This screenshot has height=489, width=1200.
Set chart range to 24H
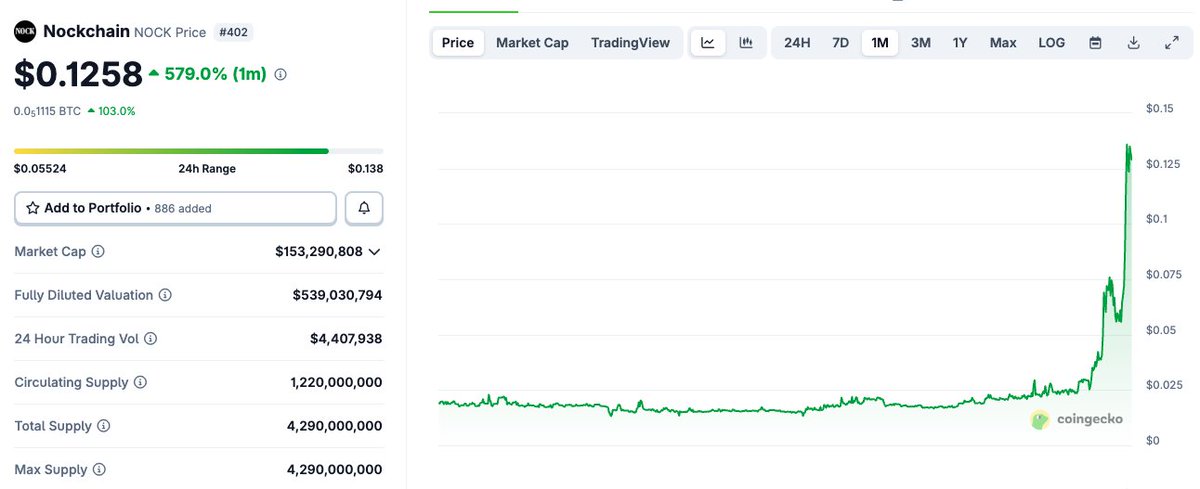tap(797, 43)
